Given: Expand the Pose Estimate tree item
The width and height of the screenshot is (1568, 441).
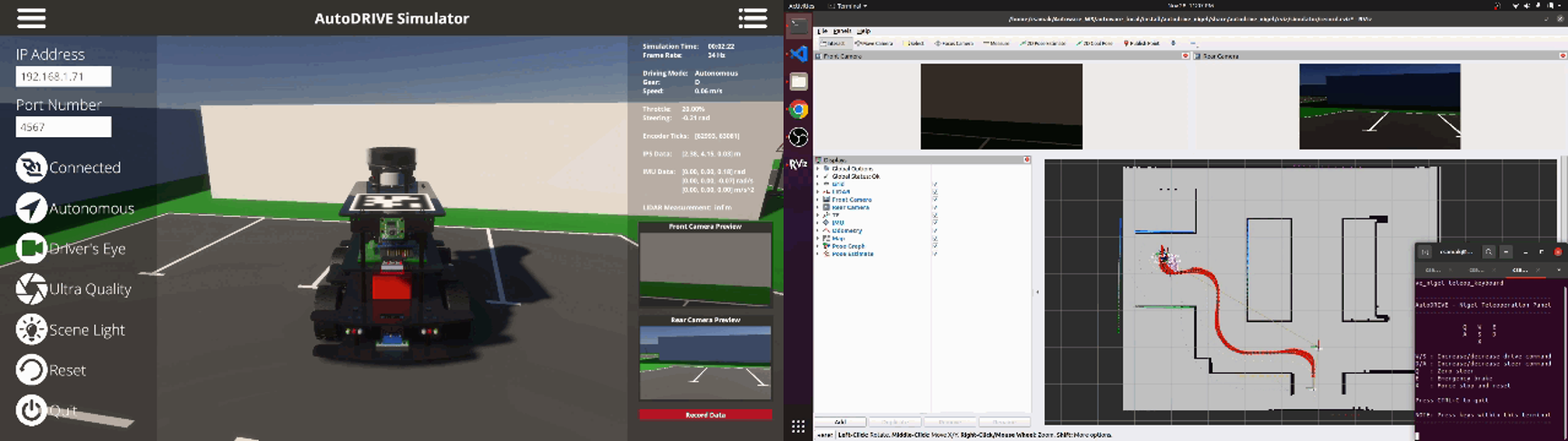Looking at the screenshot, I should coord(819,254).
